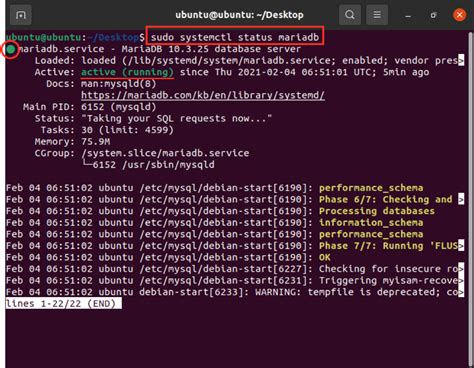Image resolution: width=474 pixels, height=368 pixels.
Task: Click 'information_schema' log message
Action: (371, 223)
